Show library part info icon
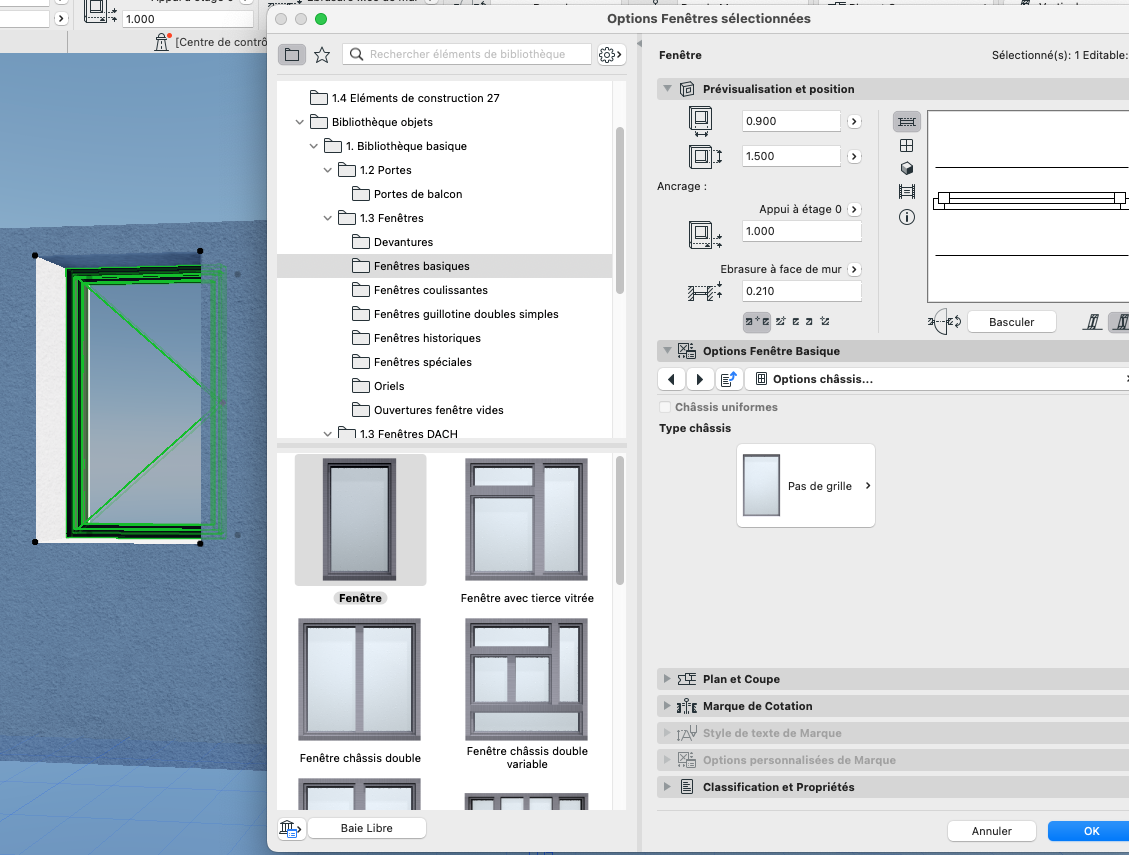This screenshot has height=855, width=1129. [x=907, y=217]
